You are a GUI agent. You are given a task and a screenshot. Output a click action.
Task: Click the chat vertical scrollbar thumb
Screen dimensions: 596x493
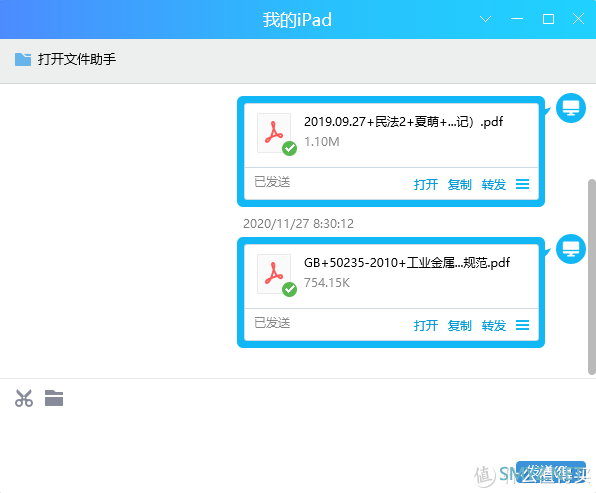[592, 277]
